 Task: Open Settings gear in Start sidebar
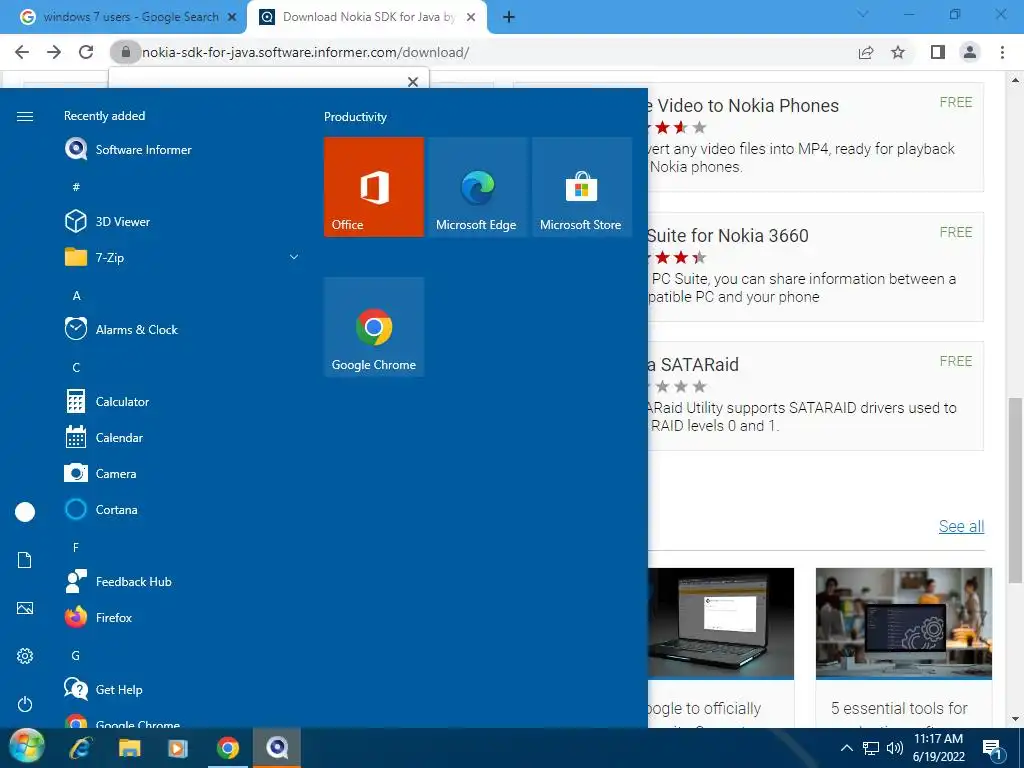[x=25, y=656]
